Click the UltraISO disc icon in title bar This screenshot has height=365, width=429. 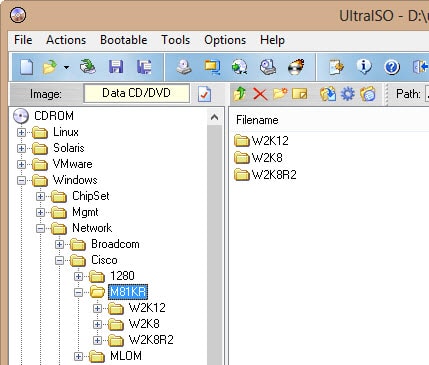pos(18,15)
